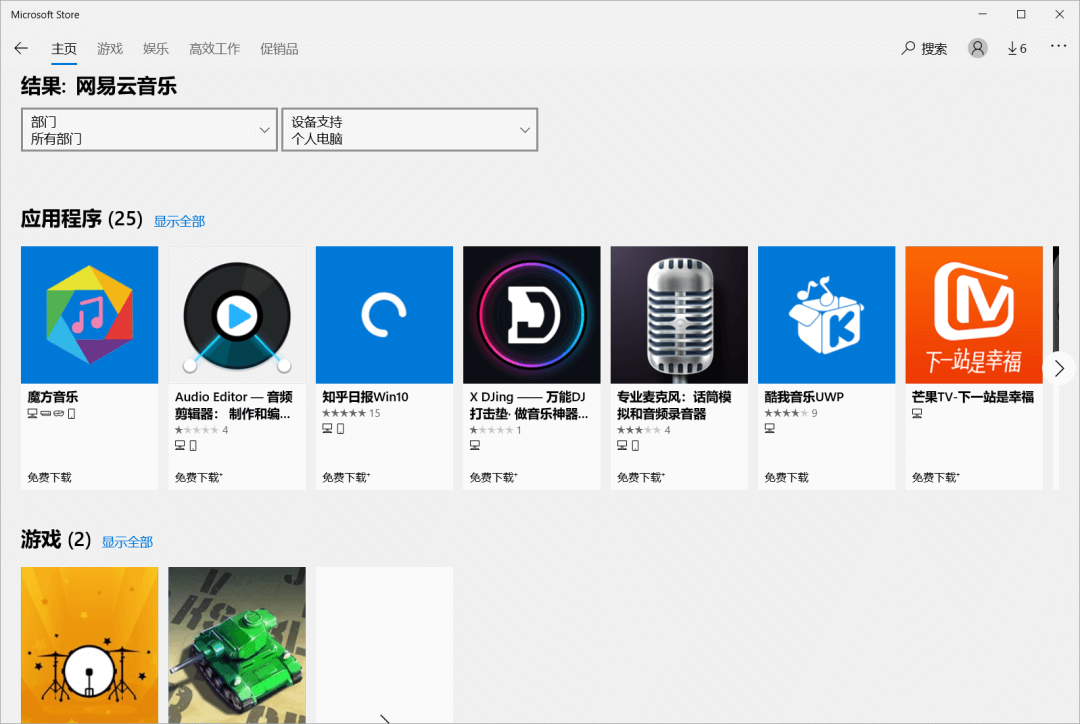Maximize the Microsoft Store window
Image resolution: width=1080 pixels, height=724 pixels.
click(1021, 14)
